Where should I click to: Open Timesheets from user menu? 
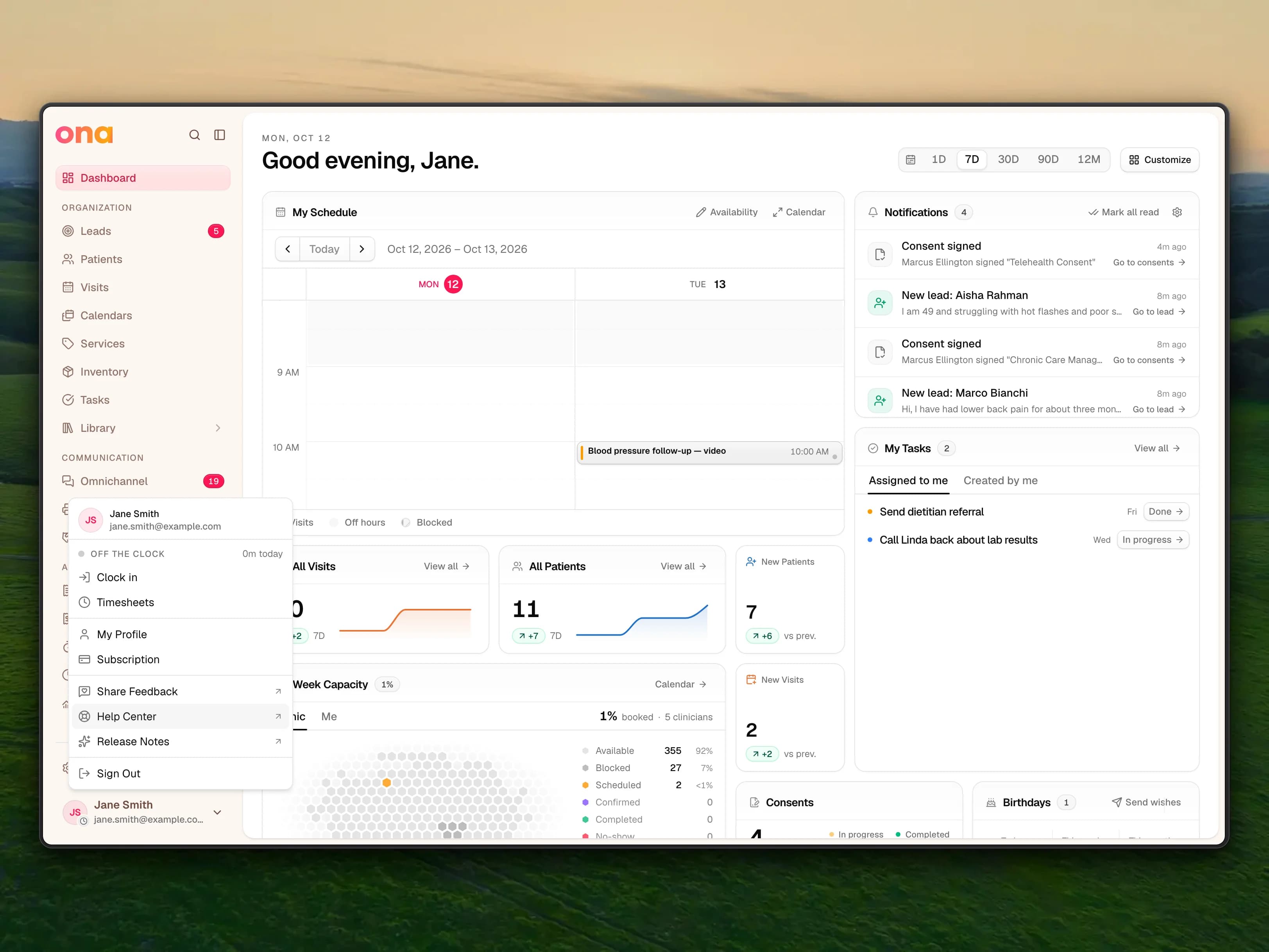pyautogui.click(x=181, y=602)
